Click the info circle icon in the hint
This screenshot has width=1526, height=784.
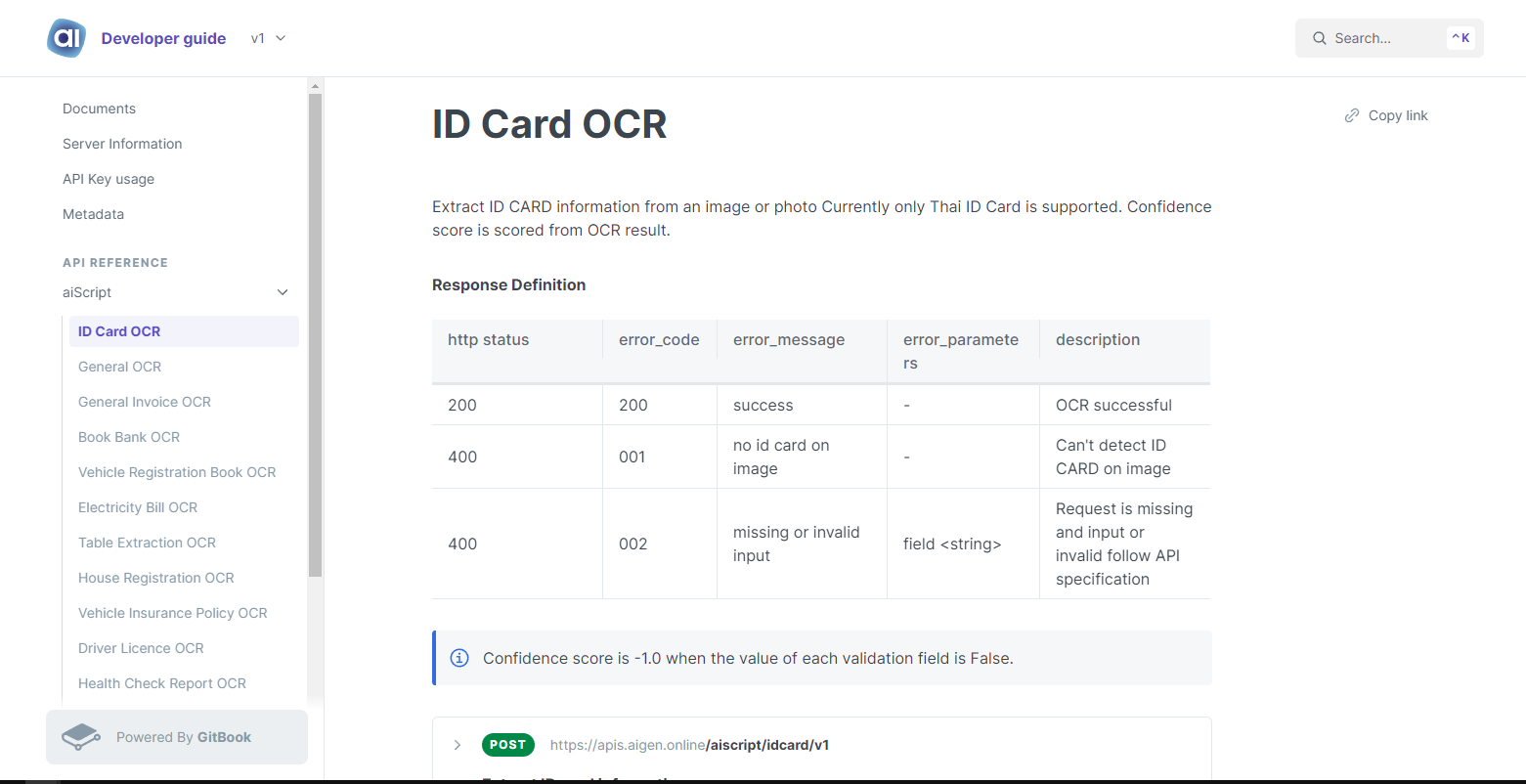(x=458, y=658)
